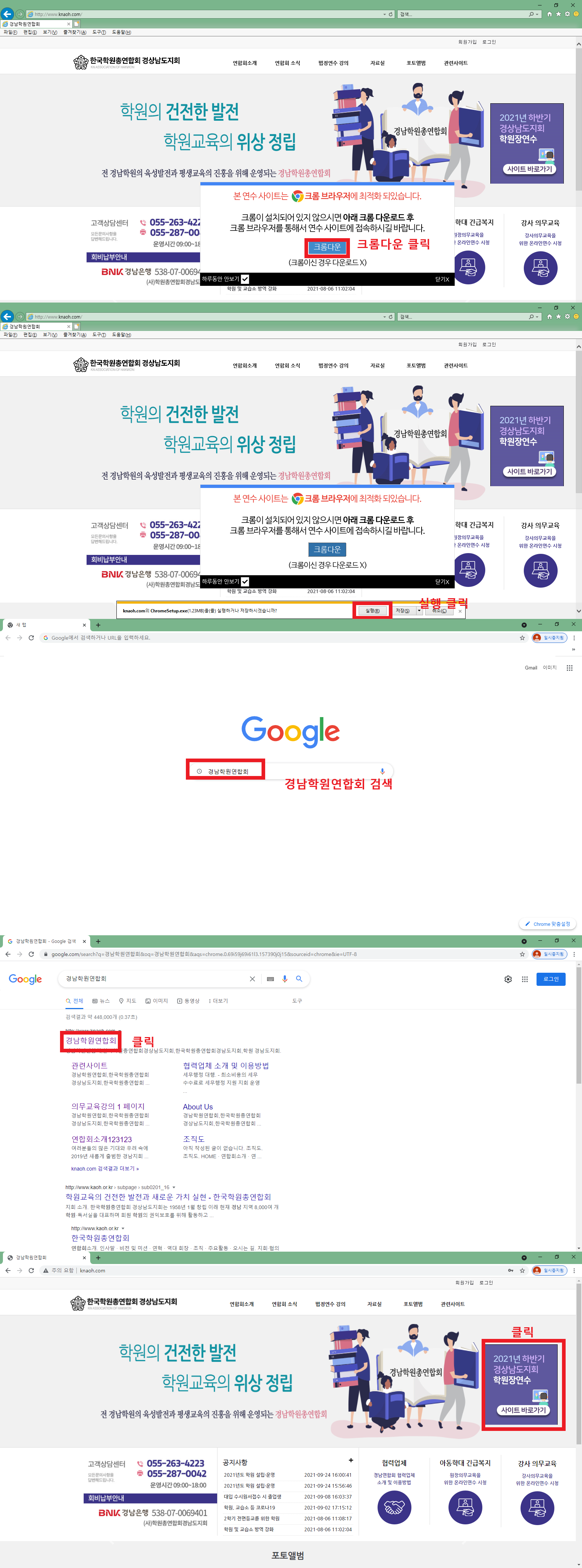Open '파일(F)' menu in IE window without download bar
This screenshot has width=582, height=1568.
(10, 32)
